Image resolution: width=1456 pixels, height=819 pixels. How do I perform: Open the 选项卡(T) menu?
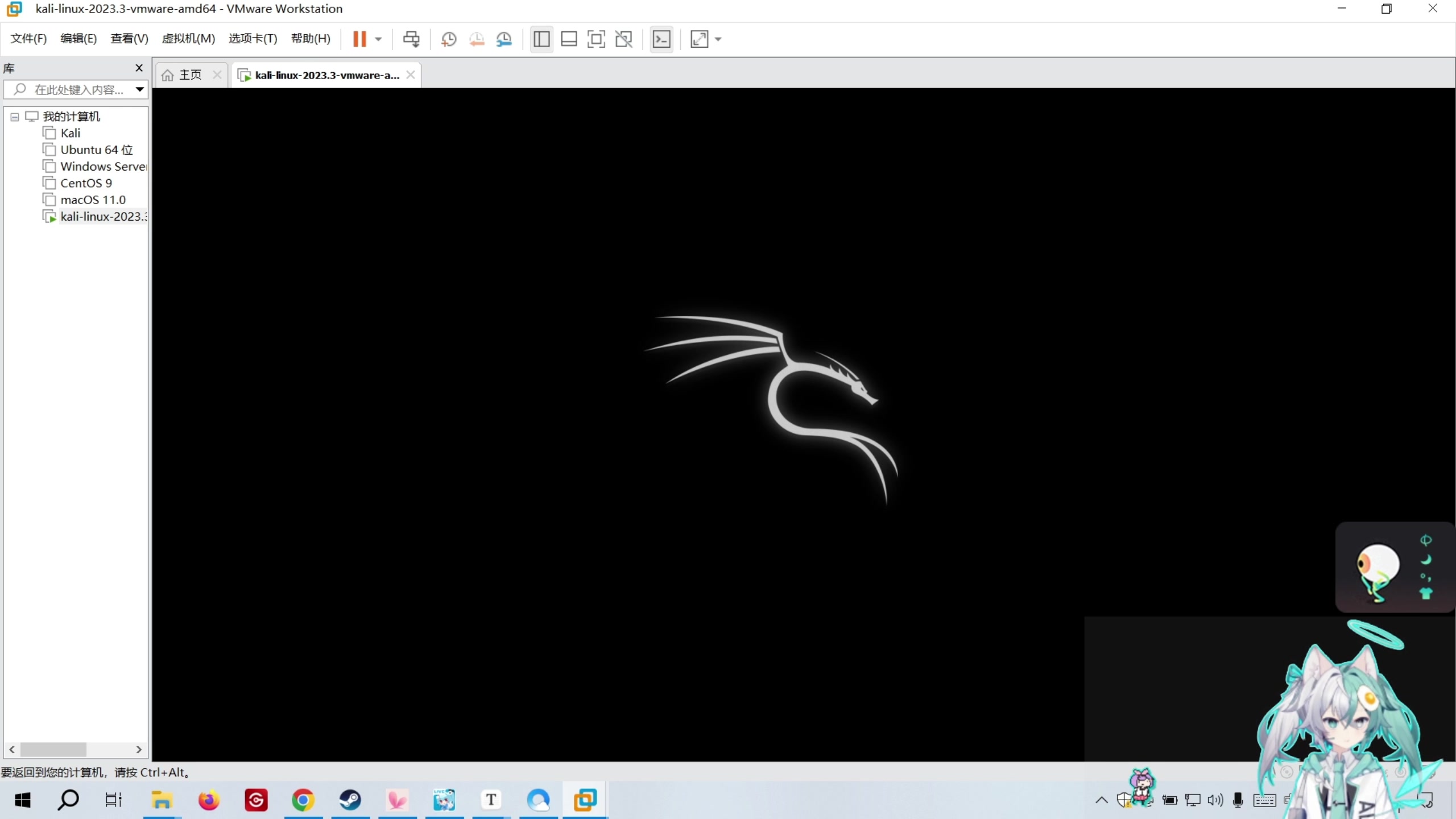[253, 39]
